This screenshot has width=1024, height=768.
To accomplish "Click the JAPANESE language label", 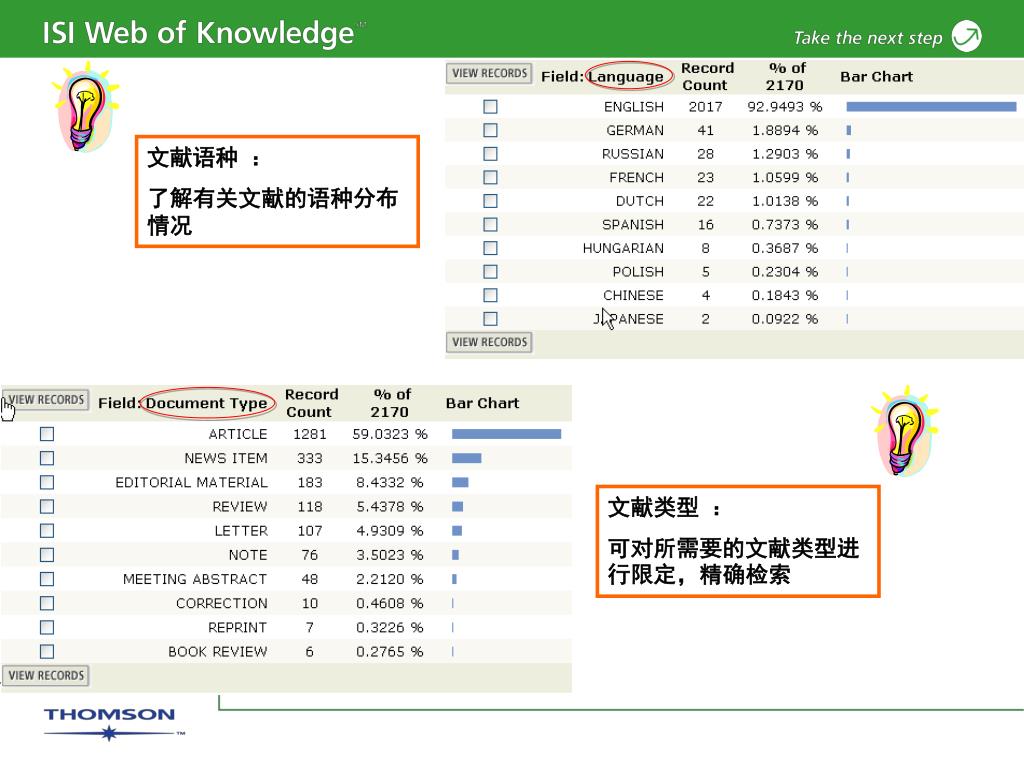I will pos(628,318).
